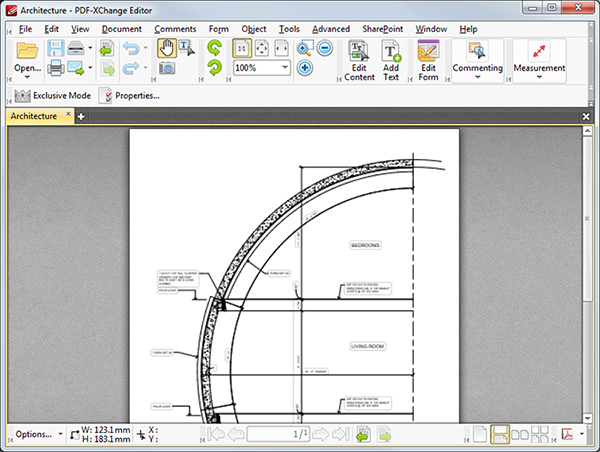Switch to continuous page layout
This screenshot has height=452, width=600.
pyautogui.click(x=500, y=434)
